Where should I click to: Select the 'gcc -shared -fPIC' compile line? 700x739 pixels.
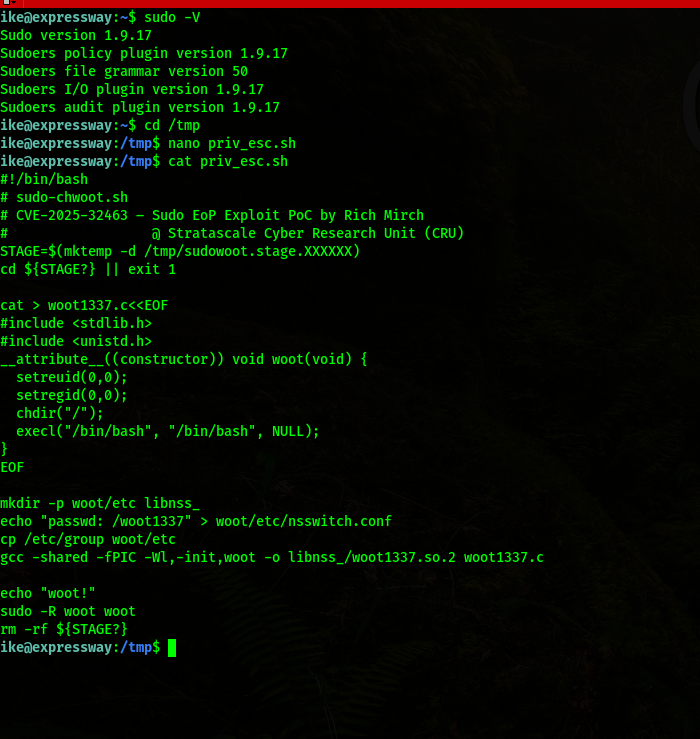tap(272, 557)
